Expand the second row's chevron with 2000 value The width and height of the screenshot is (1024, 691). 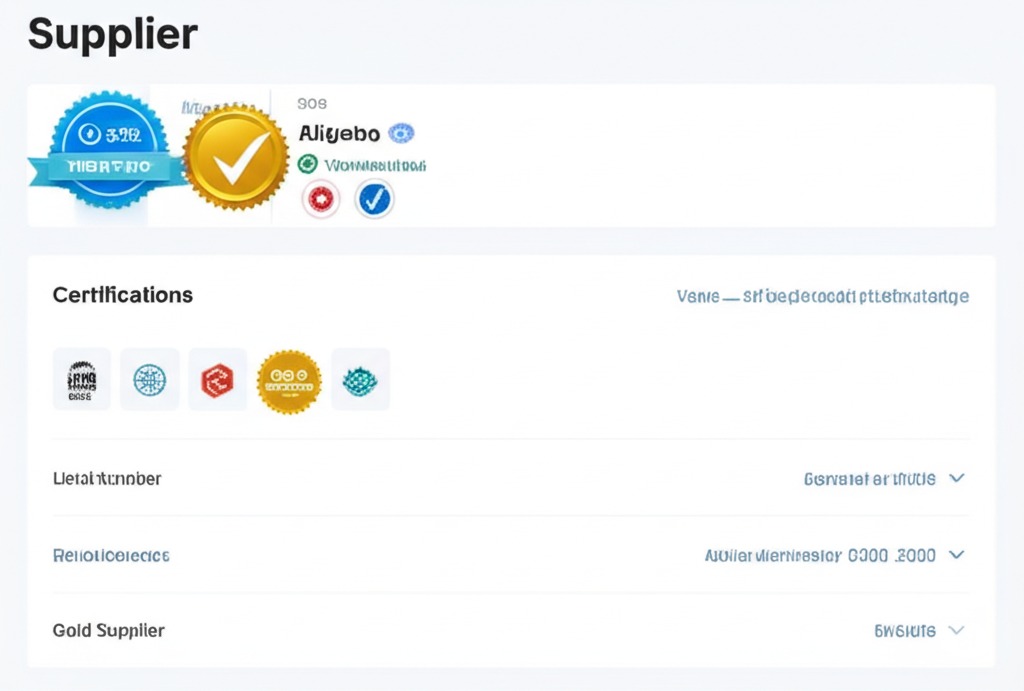pos(956,554)
